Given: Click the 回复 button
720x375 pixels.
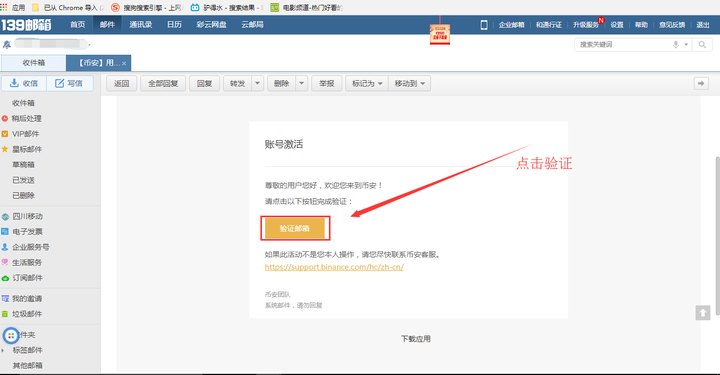Looking at the screenshot, I should [x=204, y=84].
